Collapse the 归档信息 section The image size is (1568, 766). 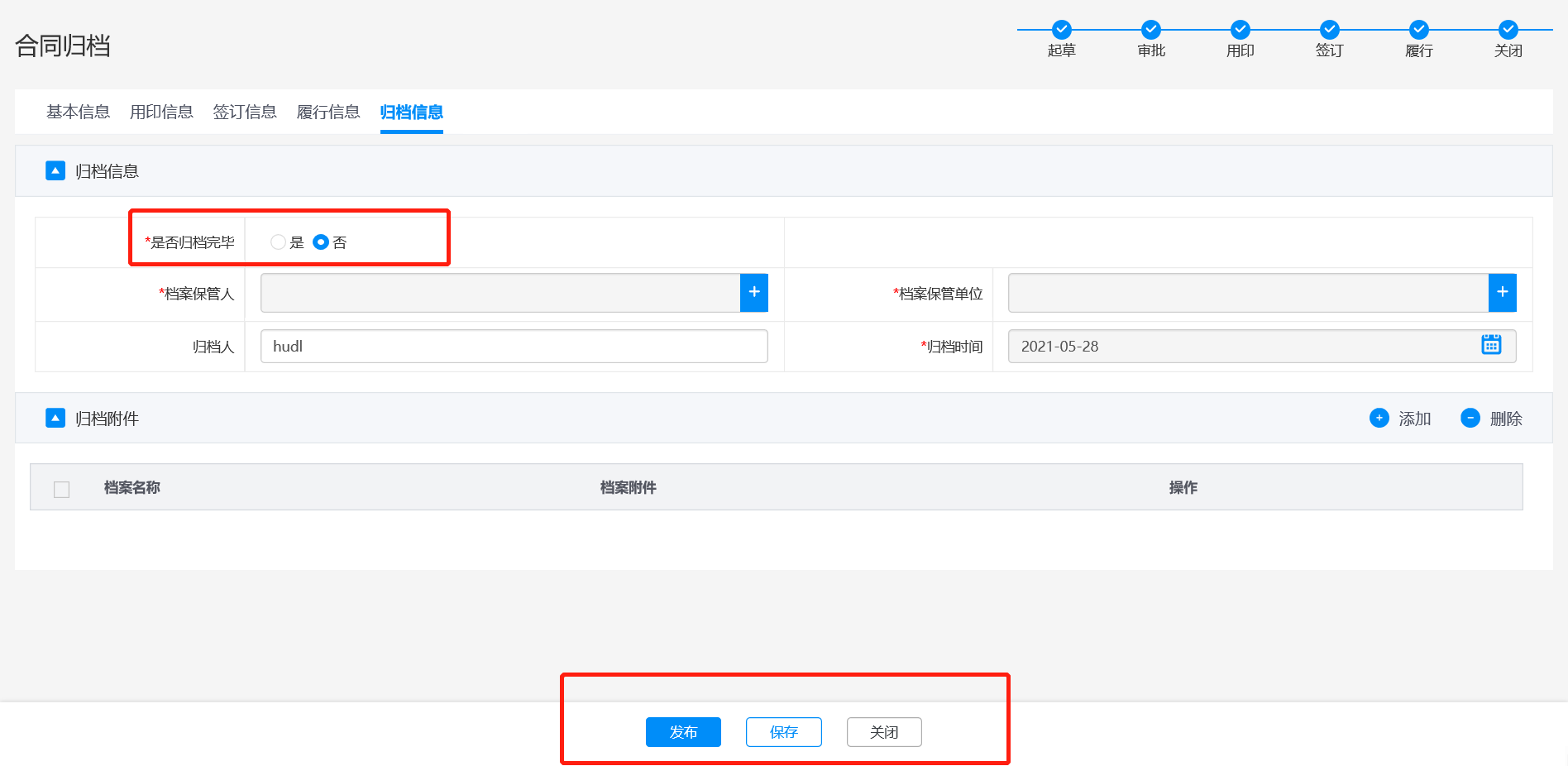point(55,171)
